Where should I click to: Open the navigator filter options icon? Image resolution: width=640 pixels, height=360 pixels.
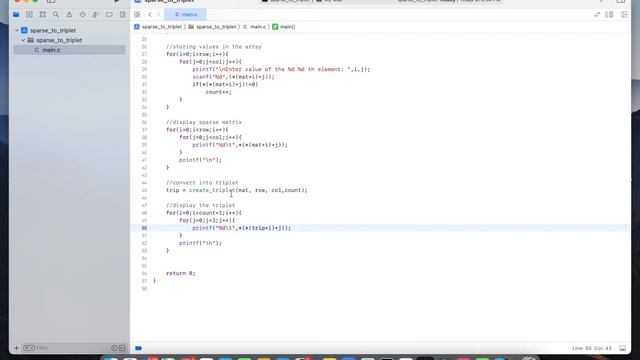point(29,348)
